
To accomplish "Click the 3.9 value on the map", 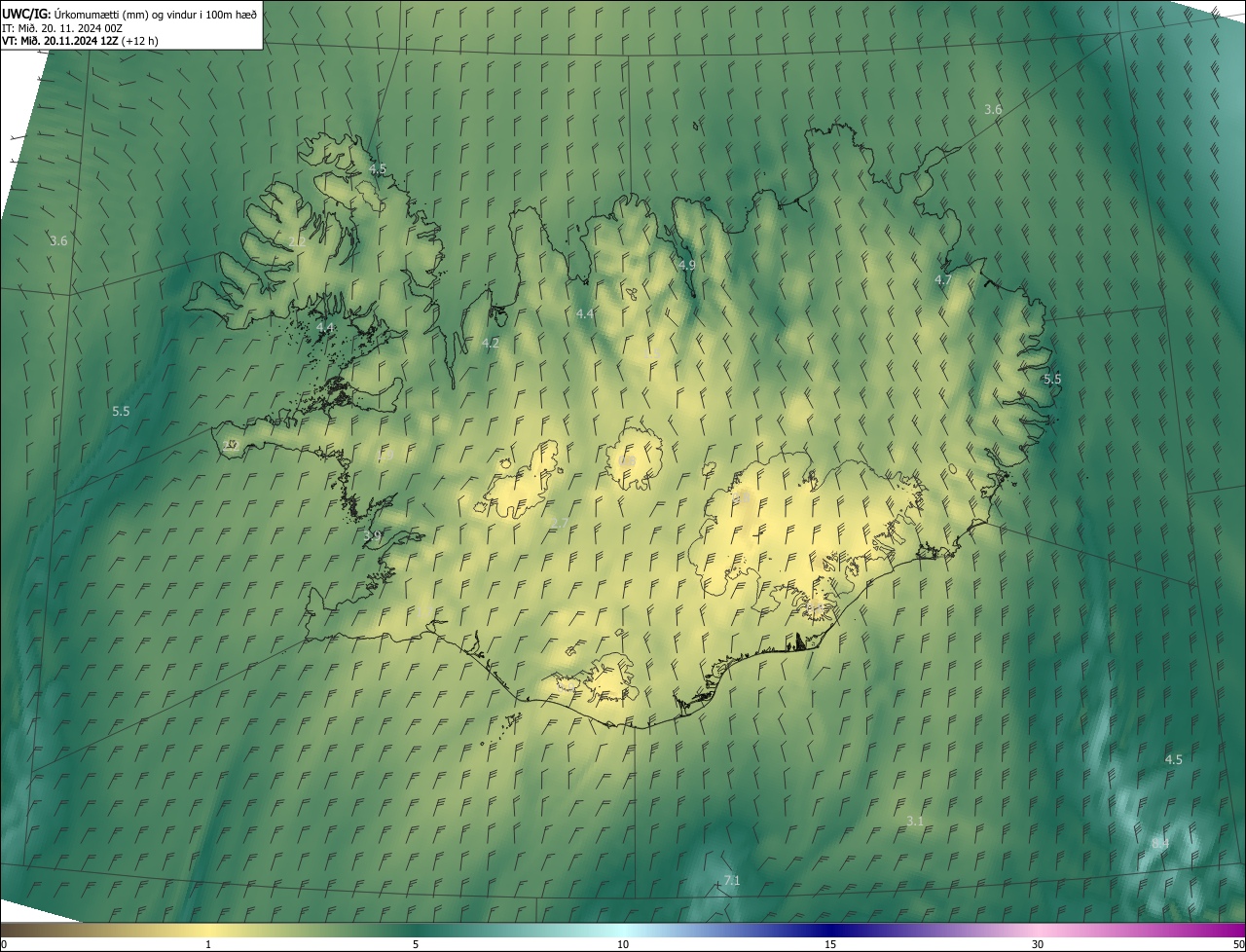I will point(372,535).
